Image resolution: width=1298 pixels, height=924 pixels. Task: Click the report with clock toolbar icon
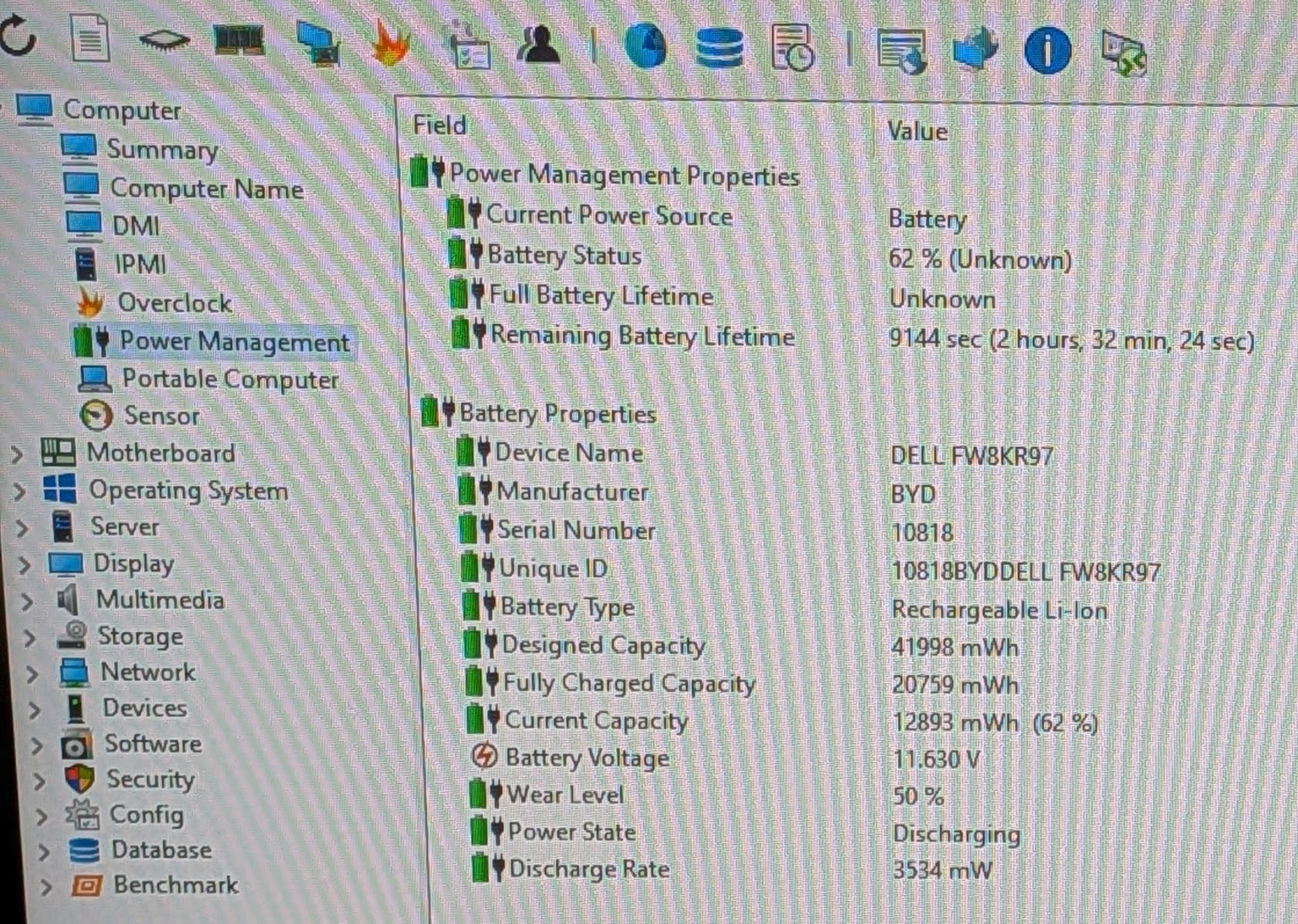coord(793,46)
